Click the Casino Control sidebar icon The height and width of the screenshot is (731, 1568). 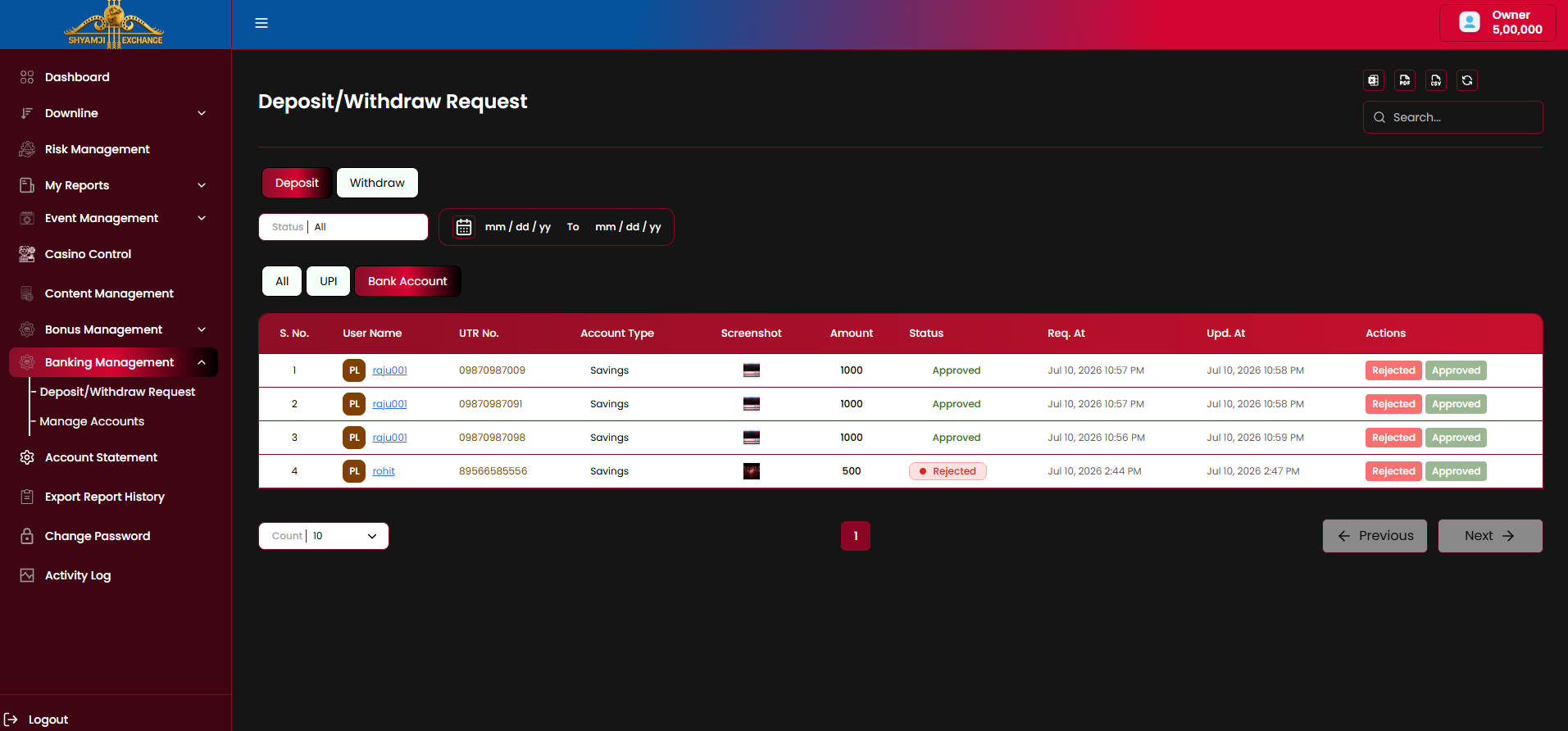(27, 254)
